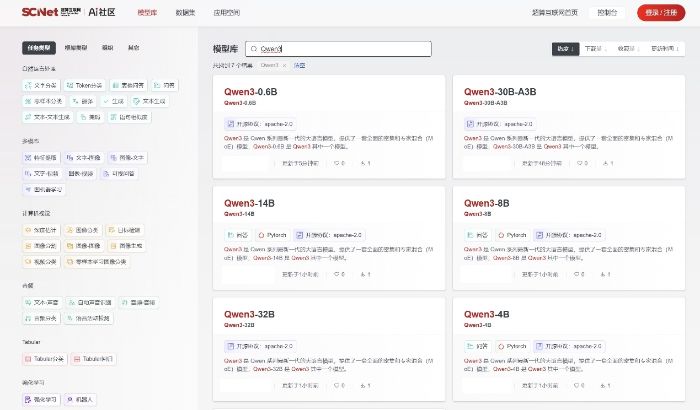Viewport: 700px width, 410px height.
Task: Sort models by 热度
Action: (565, 48)
